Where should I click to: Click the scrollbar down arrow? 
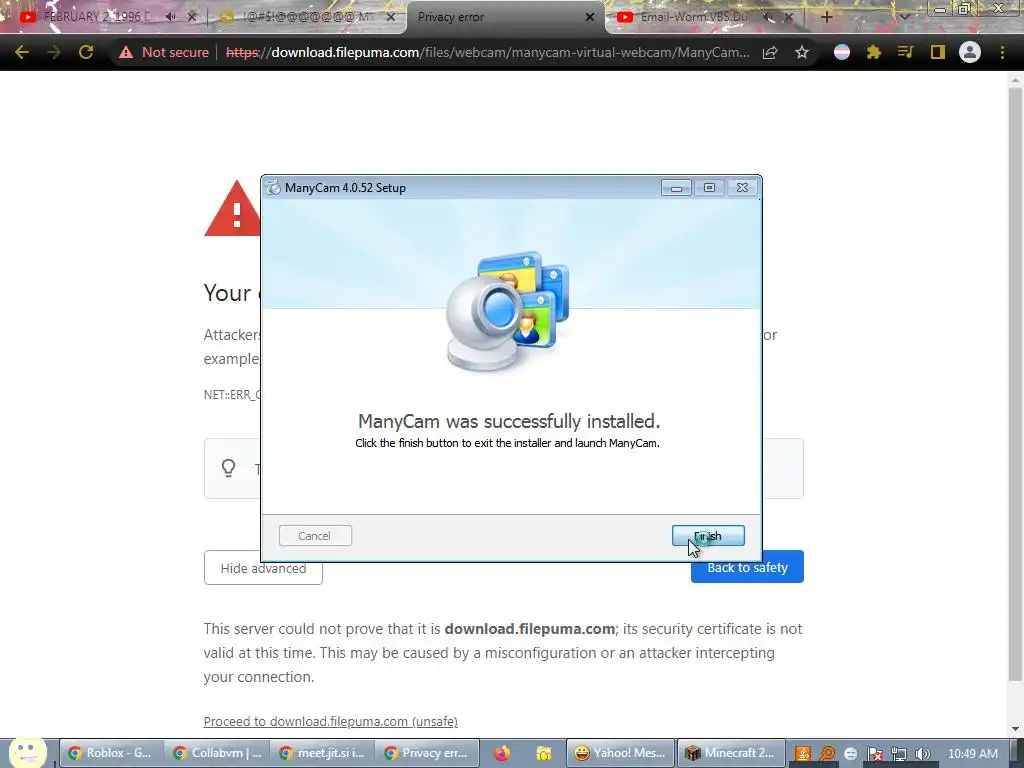click(1015, 729)
